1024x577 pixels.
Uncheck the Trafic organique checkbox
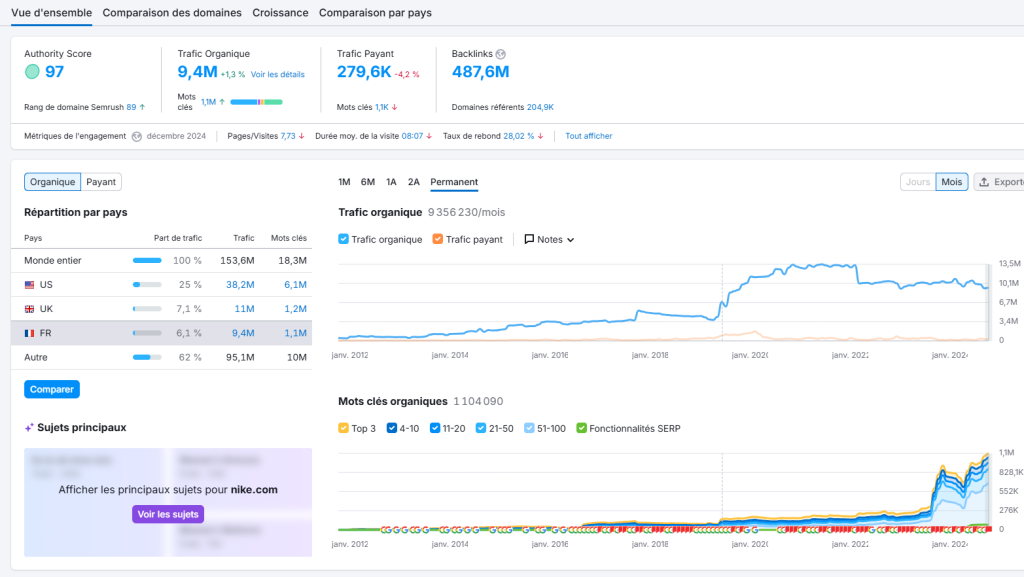tap(344, 240)
